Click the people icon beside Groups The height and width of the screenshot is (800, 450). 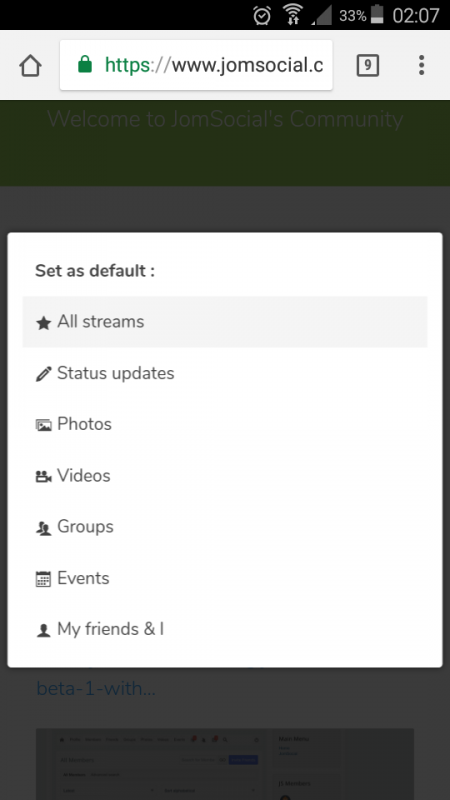pos(43,529)
